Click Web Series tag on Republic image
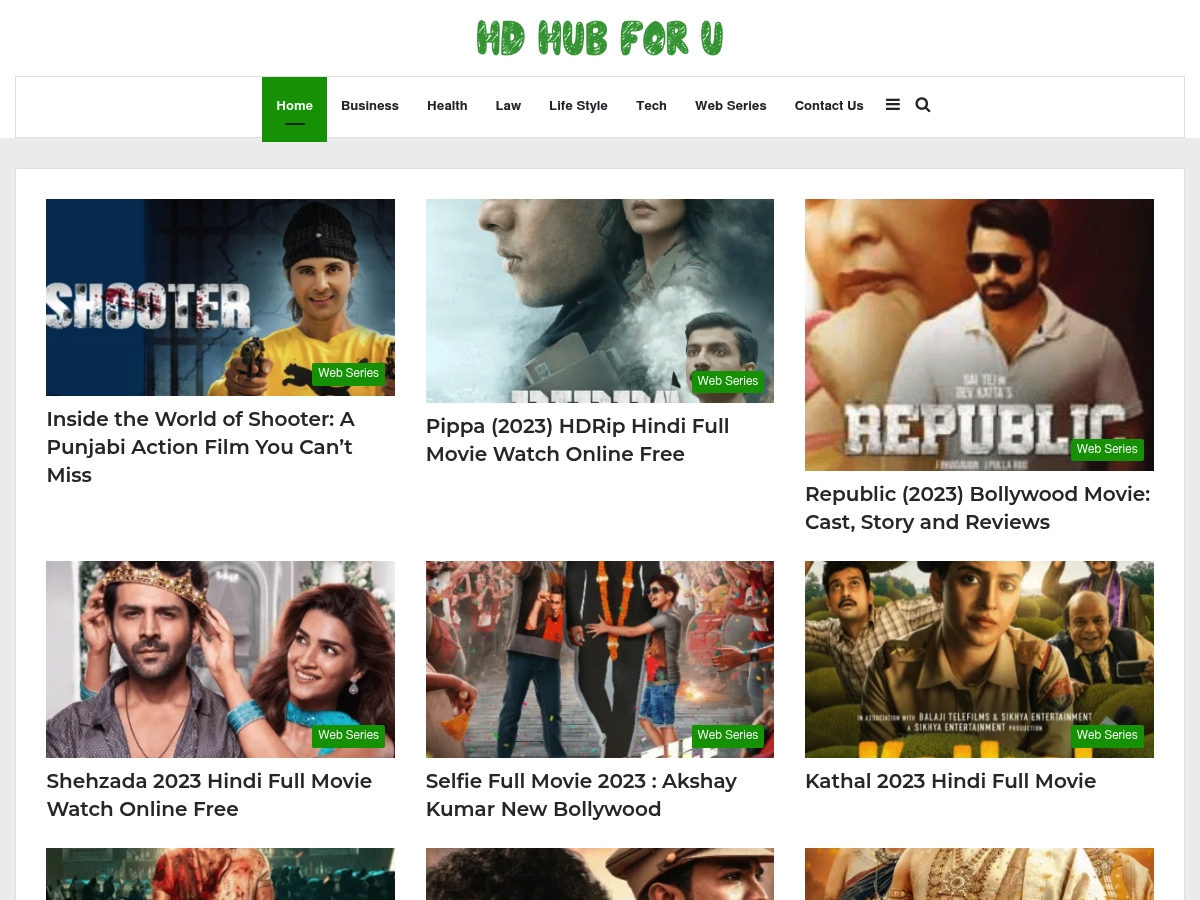 1107,450
